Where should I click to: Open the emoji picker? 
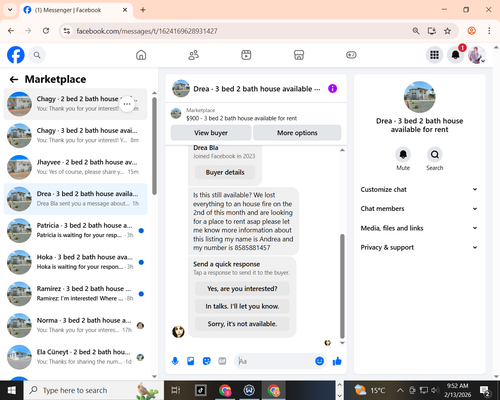pos(319,361)
